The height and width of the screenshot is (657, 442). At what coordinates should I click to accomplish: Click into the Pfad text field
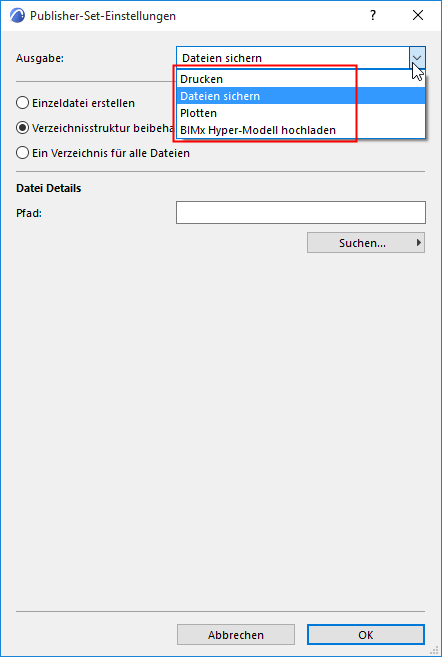tap(301, 212)
